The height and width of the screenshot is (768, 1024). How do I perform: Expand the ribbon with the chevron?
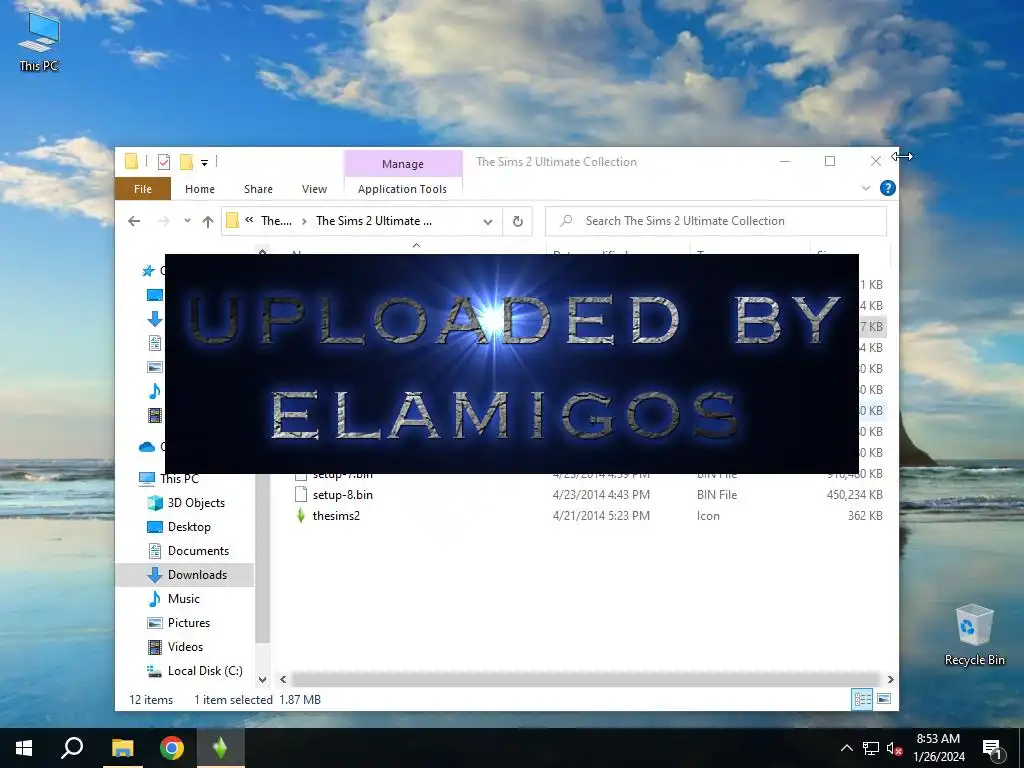[866, 188]
